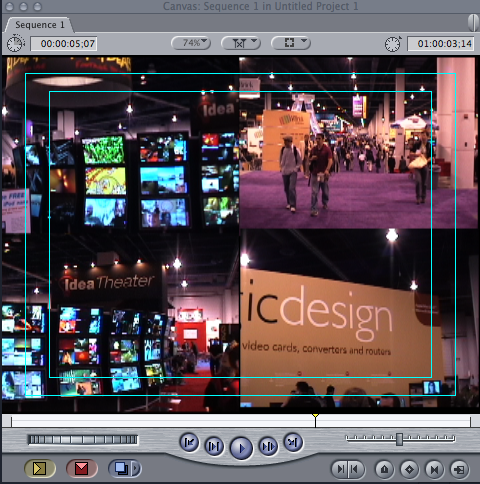Image resolution: width=480 pixels, height=484 pixels.
Task: Open the view options pop-up menu
Action: (291, 43)
